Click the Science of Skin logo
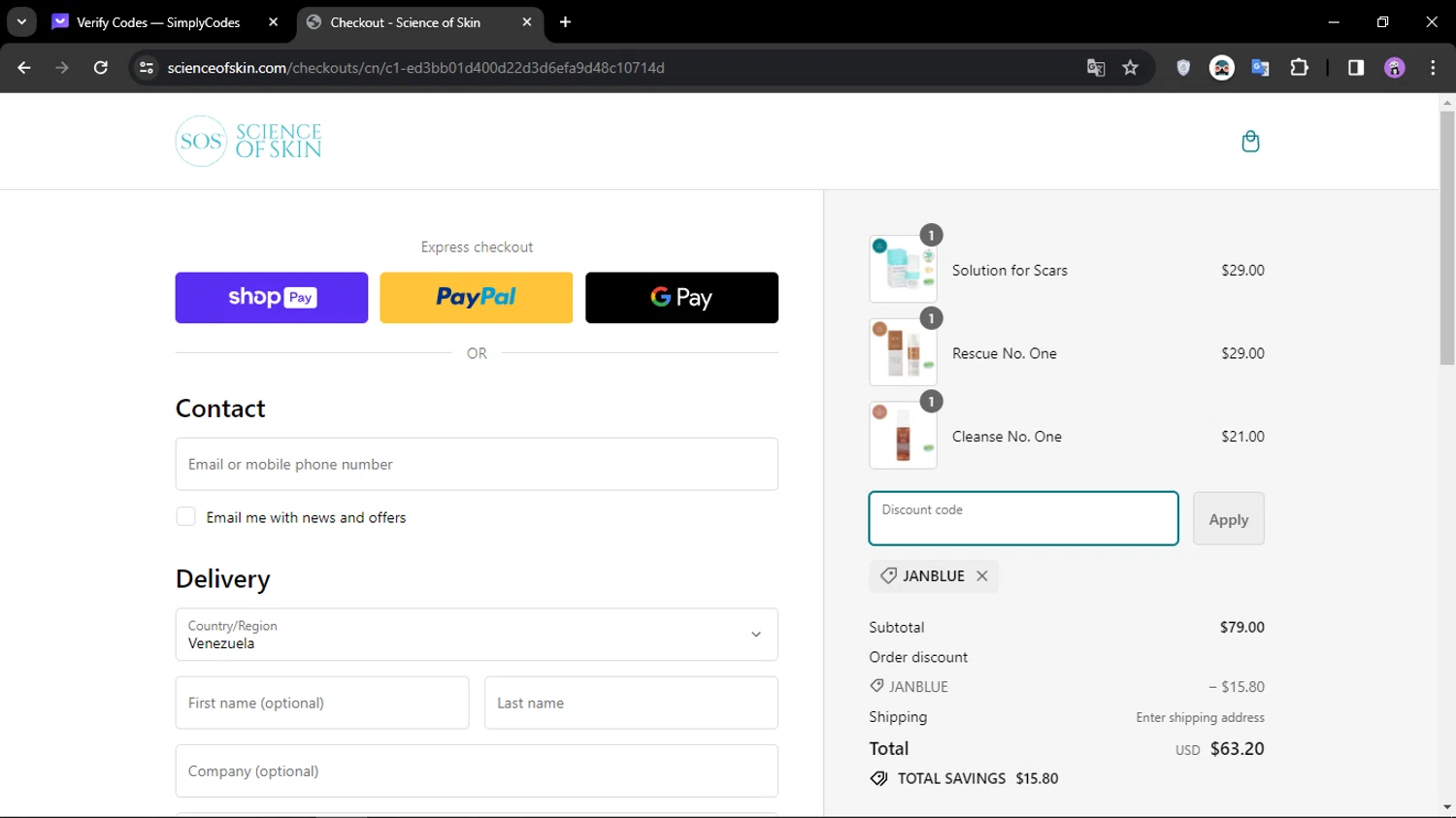 pyautogui.click(x=248, y=142)
